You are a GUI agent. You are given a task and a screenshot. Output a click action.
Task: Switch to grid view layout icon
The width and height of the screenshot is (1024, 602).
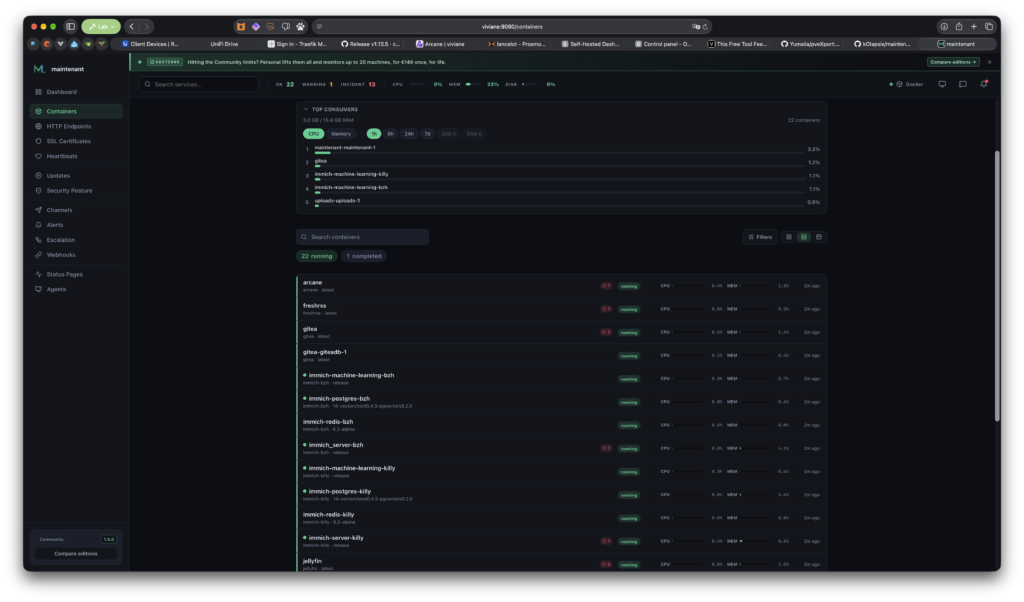tap(788, 237)
